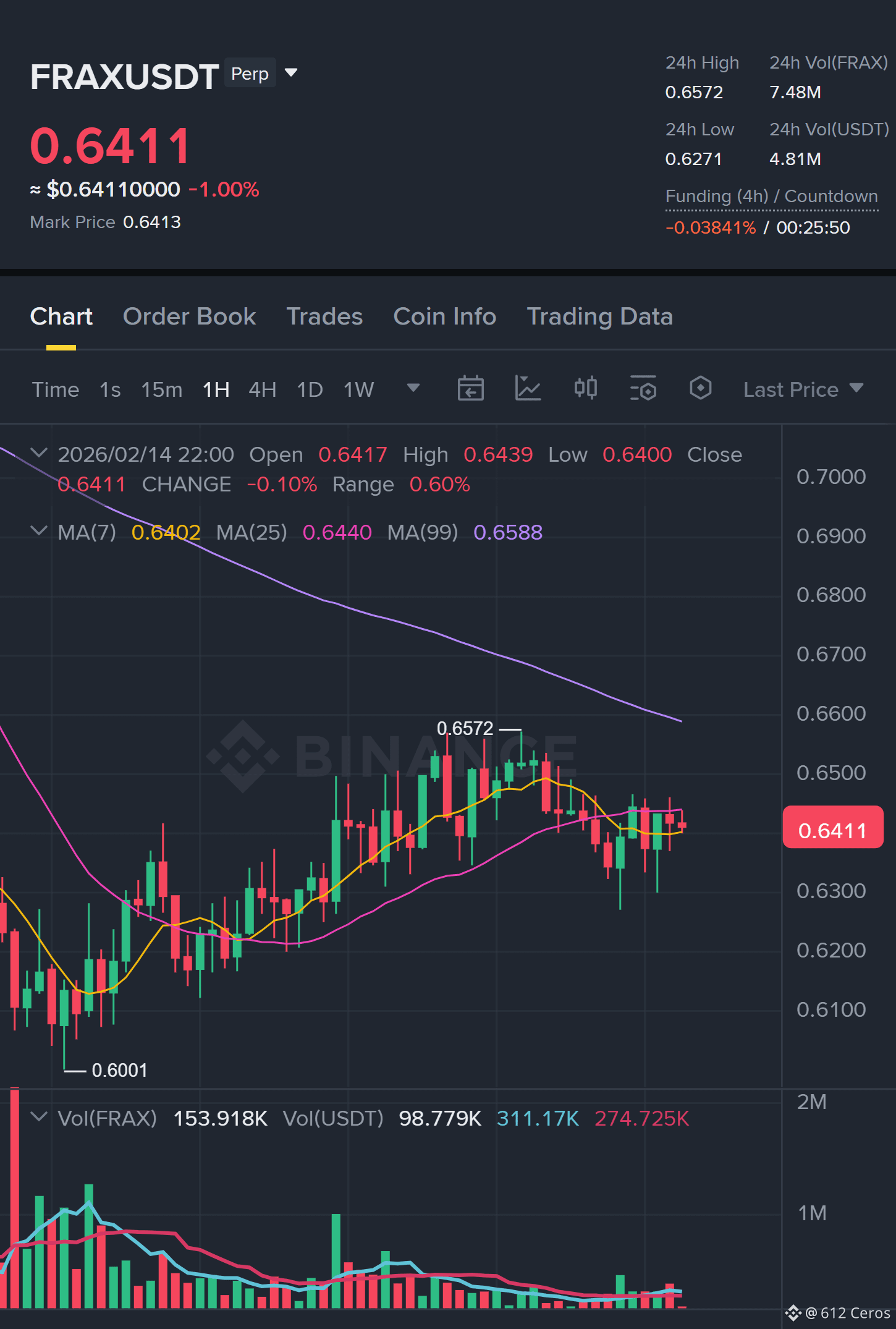This screenshot has width=896, height=1329.
Task: Expand the more time intervals dropdown
Action: 413,388
